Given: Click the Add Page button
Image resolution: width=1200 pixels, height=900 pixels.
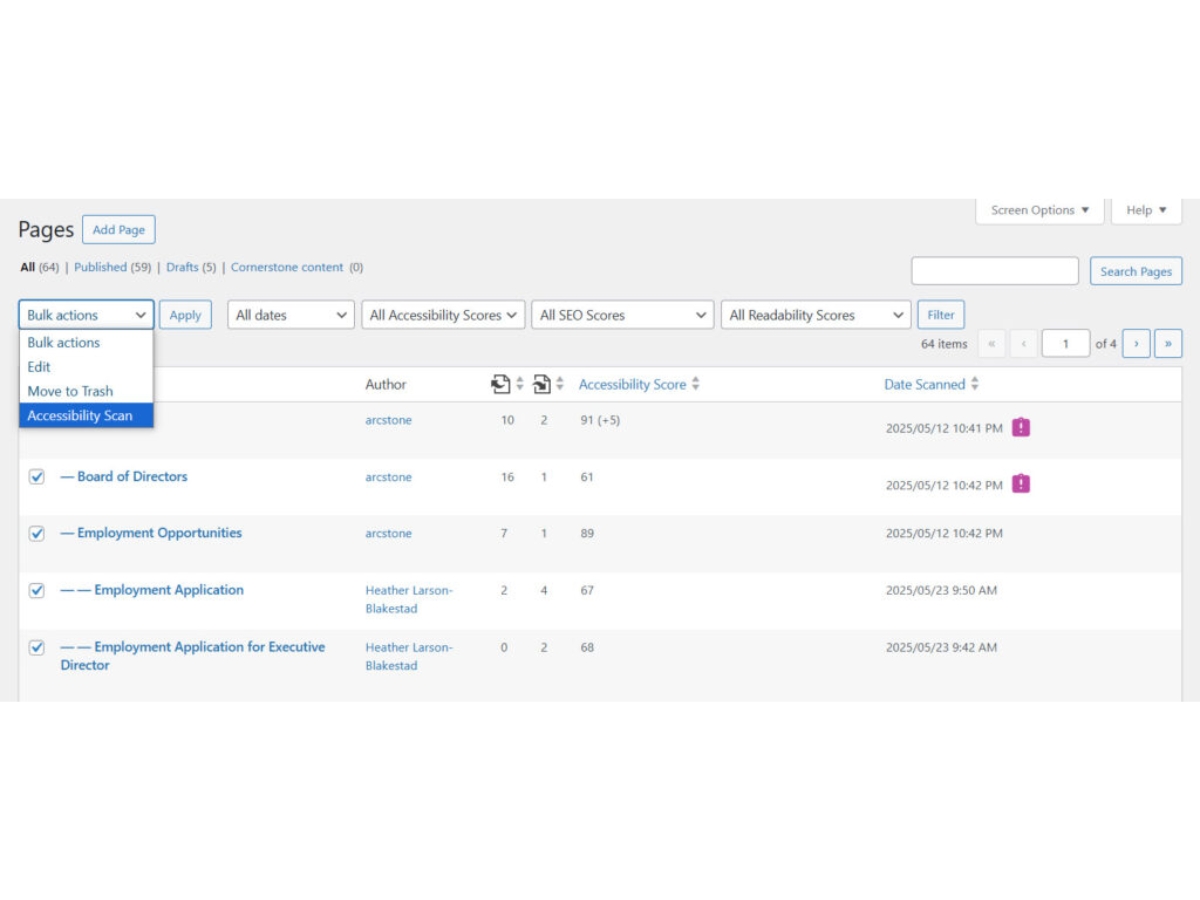Looking at the screenshot, I should [119, 230].
